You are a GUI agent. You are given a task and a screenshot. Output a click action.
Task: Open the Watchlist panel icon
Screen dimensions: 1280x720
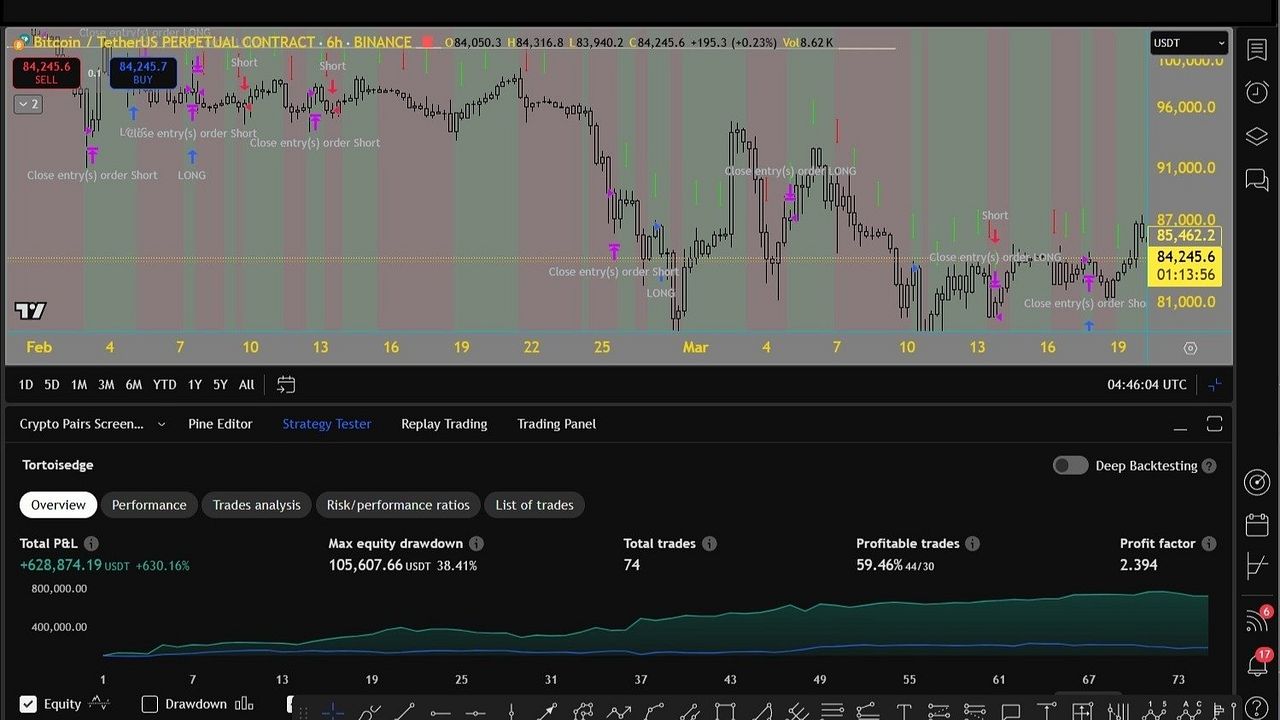[x=1257, y=50]
